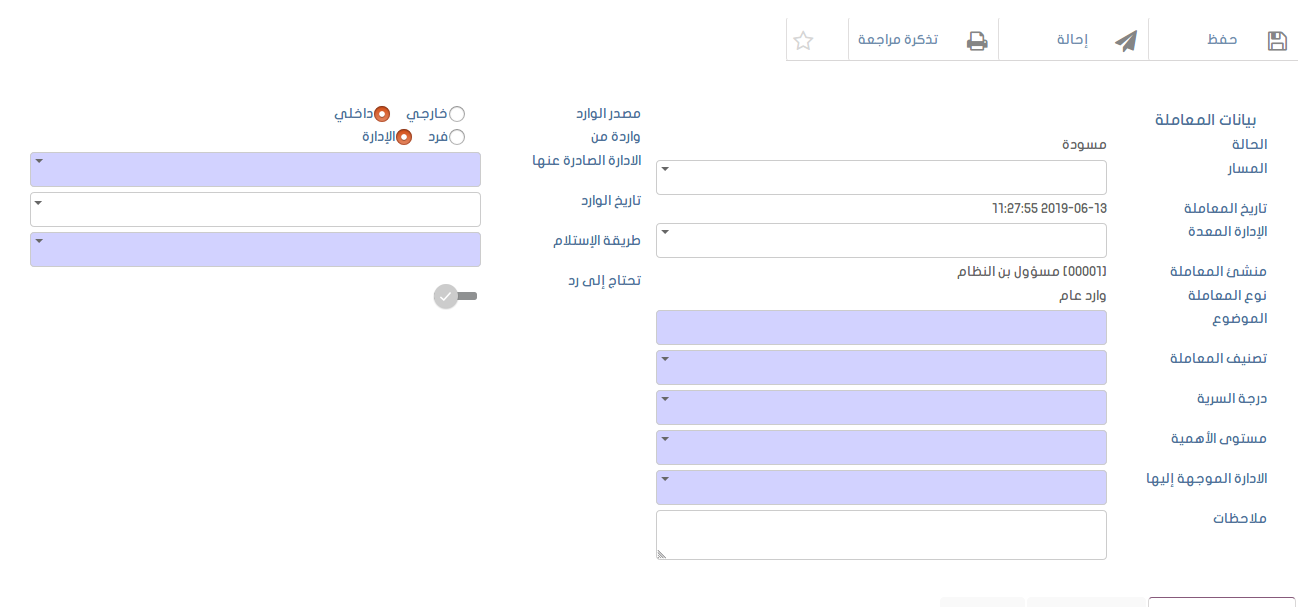
Task: Select the خارجي radio button
Action: click(x=457, y=114)
